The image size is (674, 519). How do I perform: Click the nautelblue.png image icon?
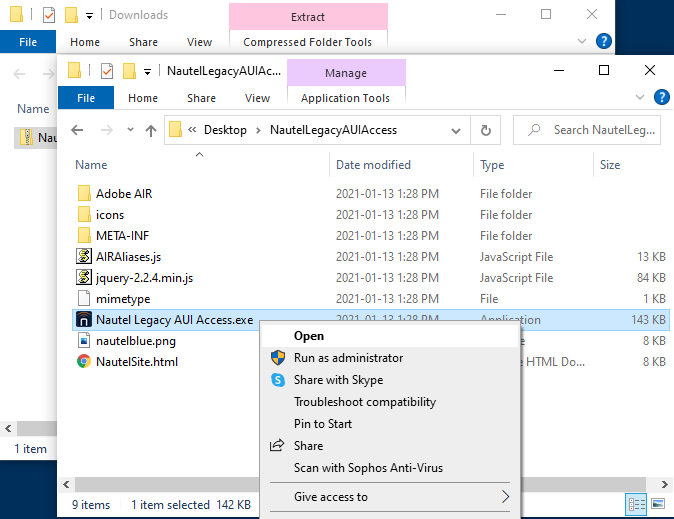coord(84,341)
